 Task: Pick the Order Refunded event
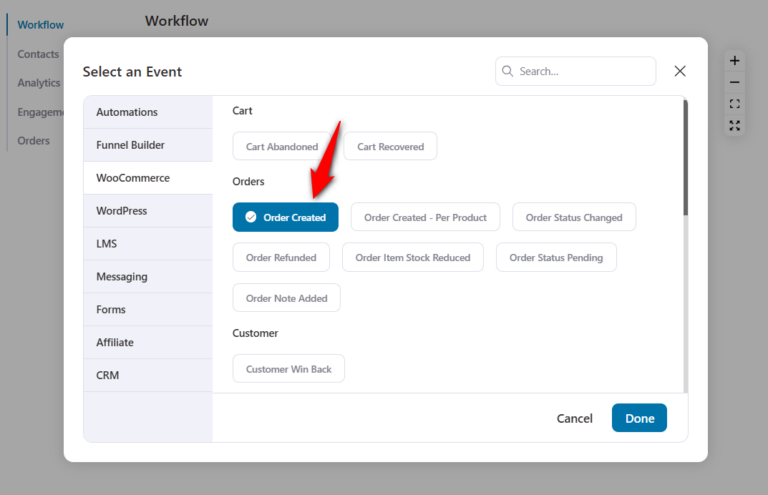pyautogui.click(x=281, y=257)
